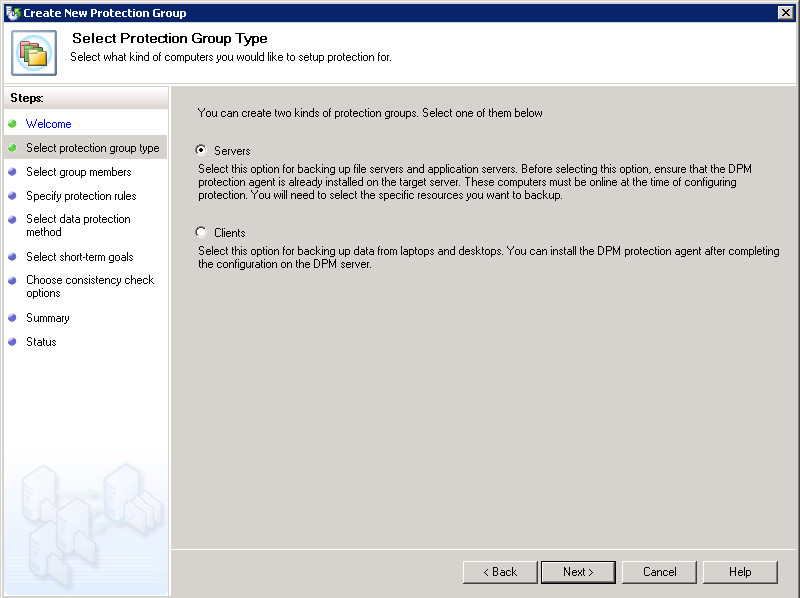800x598 pixels.
Task: Click the 'Steps:' heading
Action: 27,98
